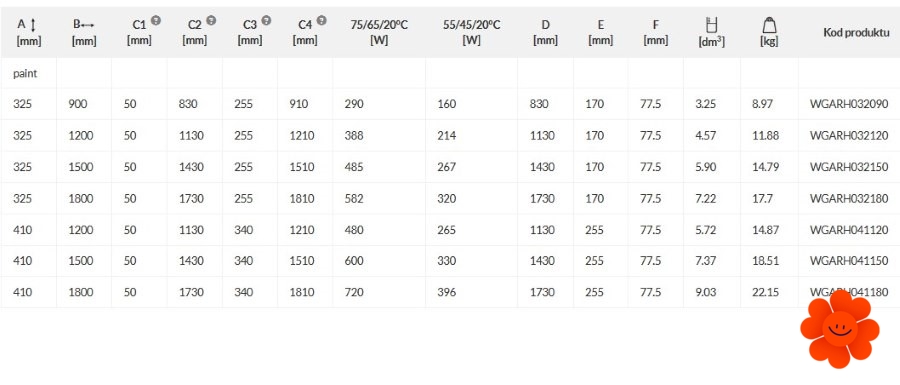
Task: Click the 720 W value in last row
Action: pos(354,292)
